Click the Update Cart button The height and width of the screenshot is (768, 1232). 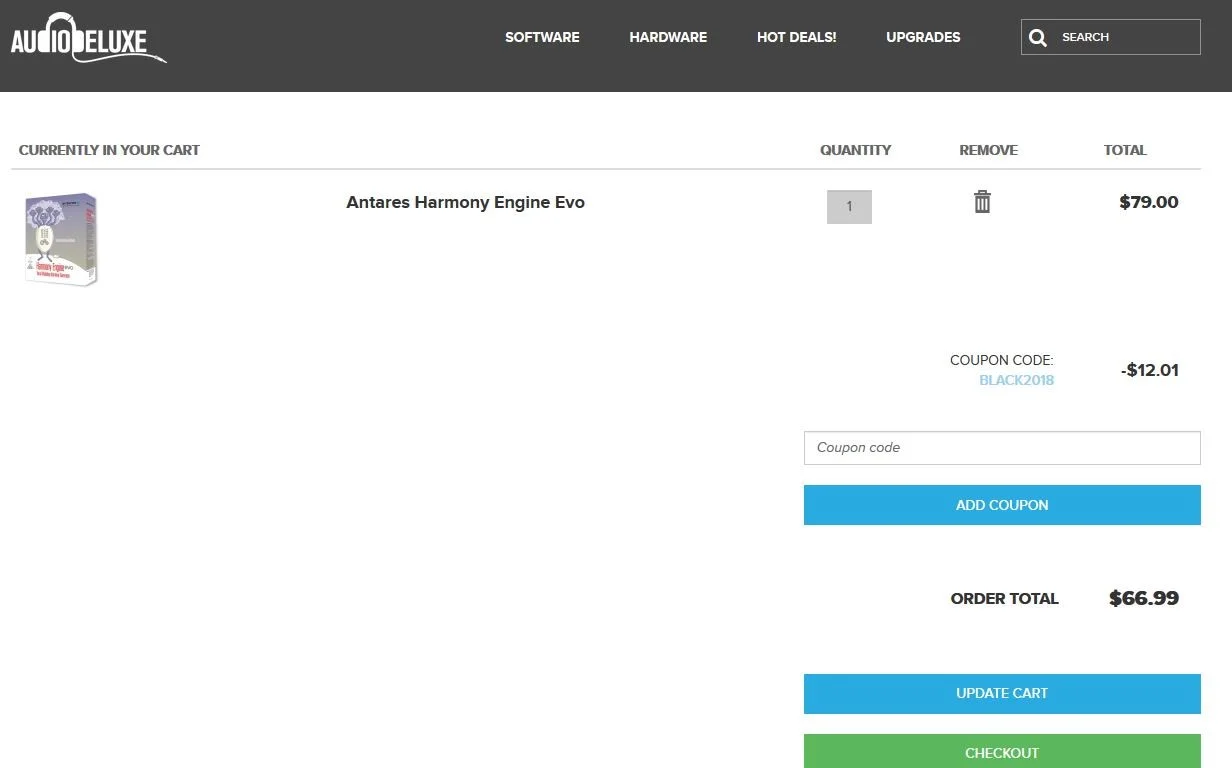click(x=1002, y=693)
